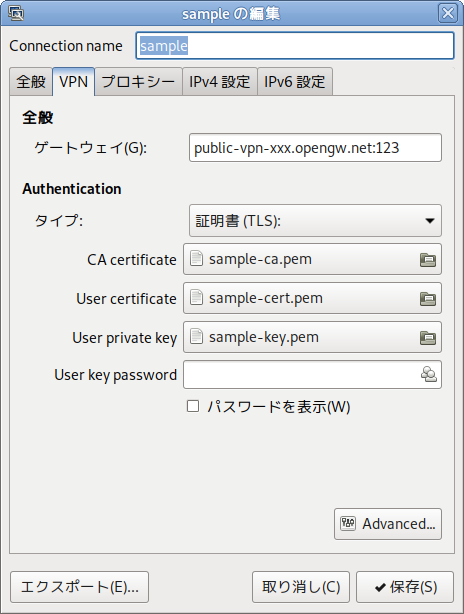Click the User certificate label
This screenshot has height=614, width=464.
(126, 299)
